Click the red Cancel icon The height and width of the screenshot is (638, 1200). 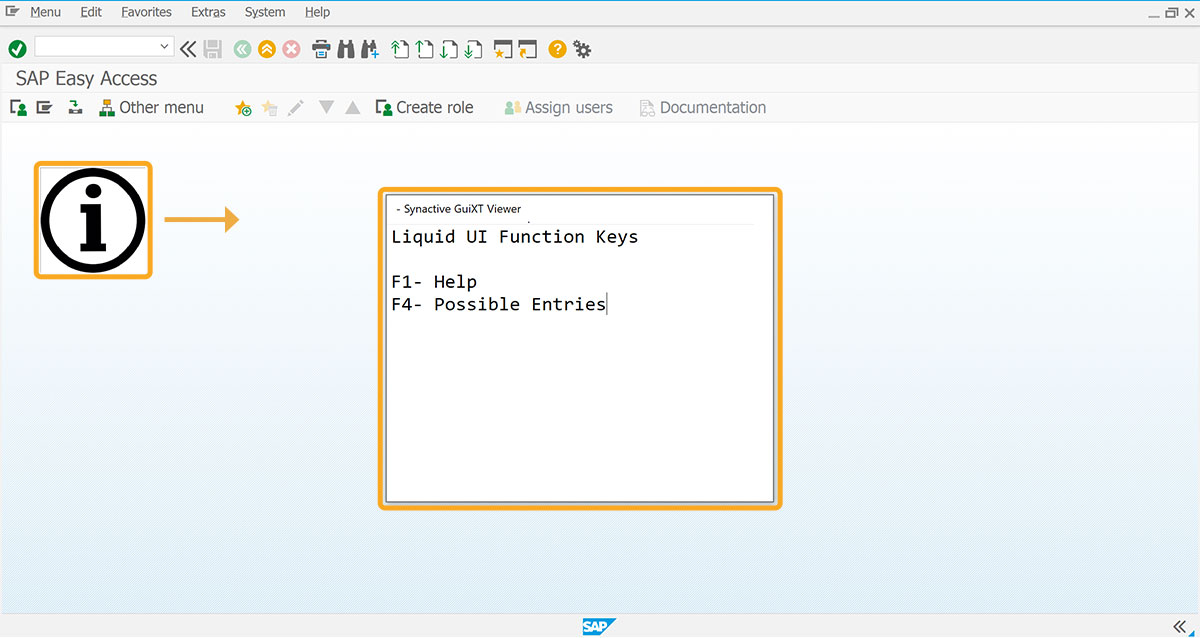tap(291, 48)
